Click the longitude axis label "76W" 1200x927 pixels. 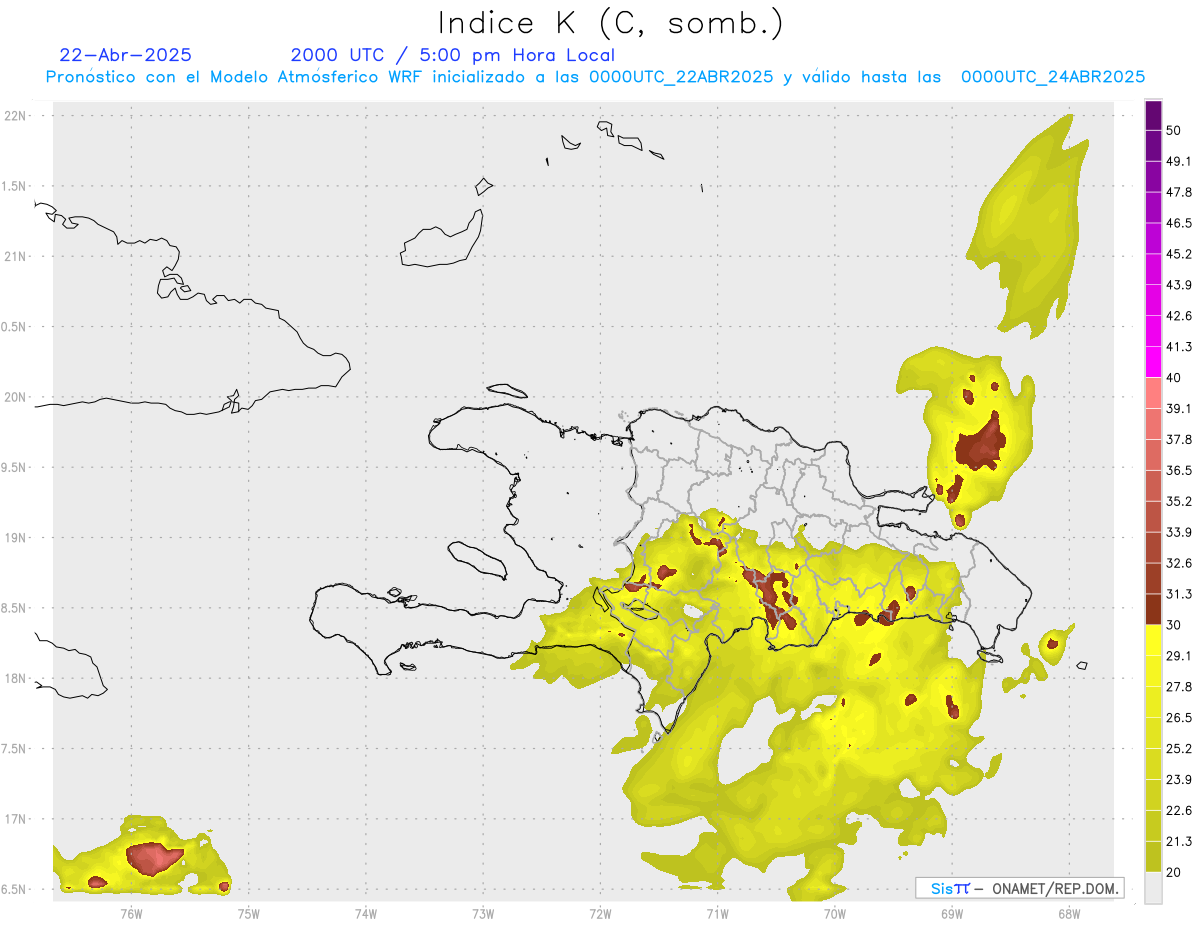tap(131, 914)
